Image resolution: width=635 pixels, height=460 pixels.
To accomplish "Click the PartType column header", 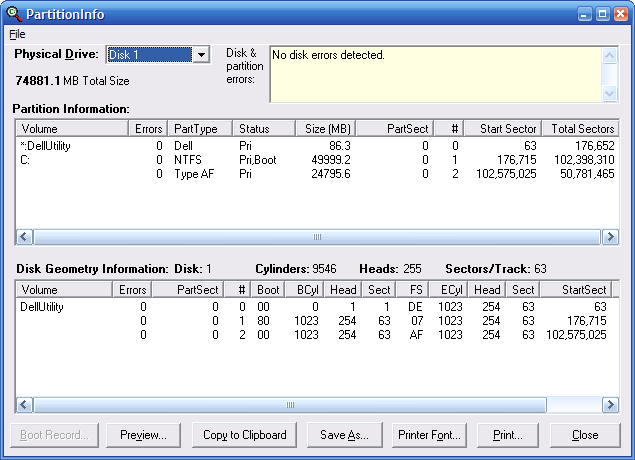I will 199,129.
